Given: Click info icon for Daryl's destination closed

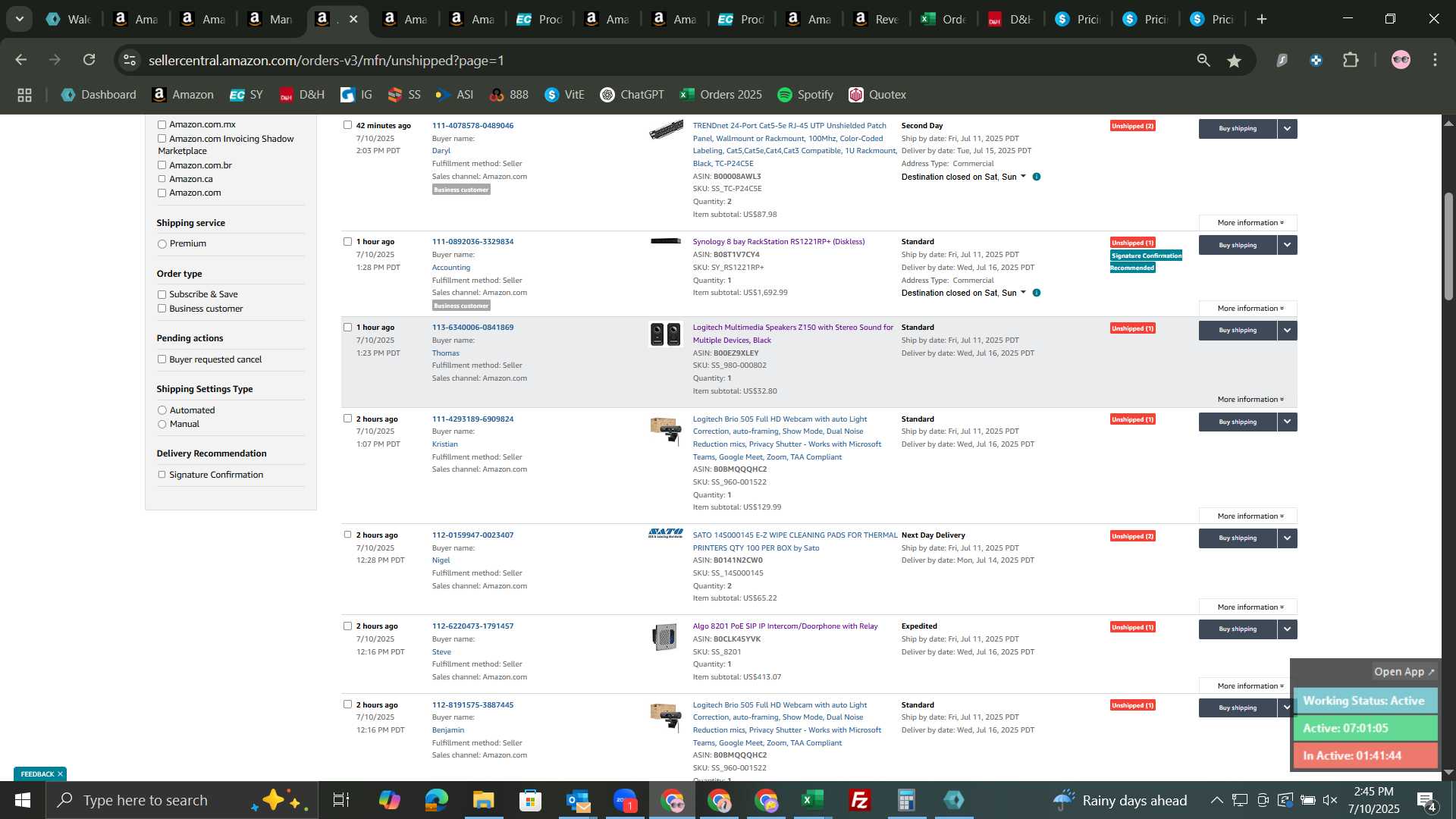Looking at the screenshot, I should [1037, 177].
